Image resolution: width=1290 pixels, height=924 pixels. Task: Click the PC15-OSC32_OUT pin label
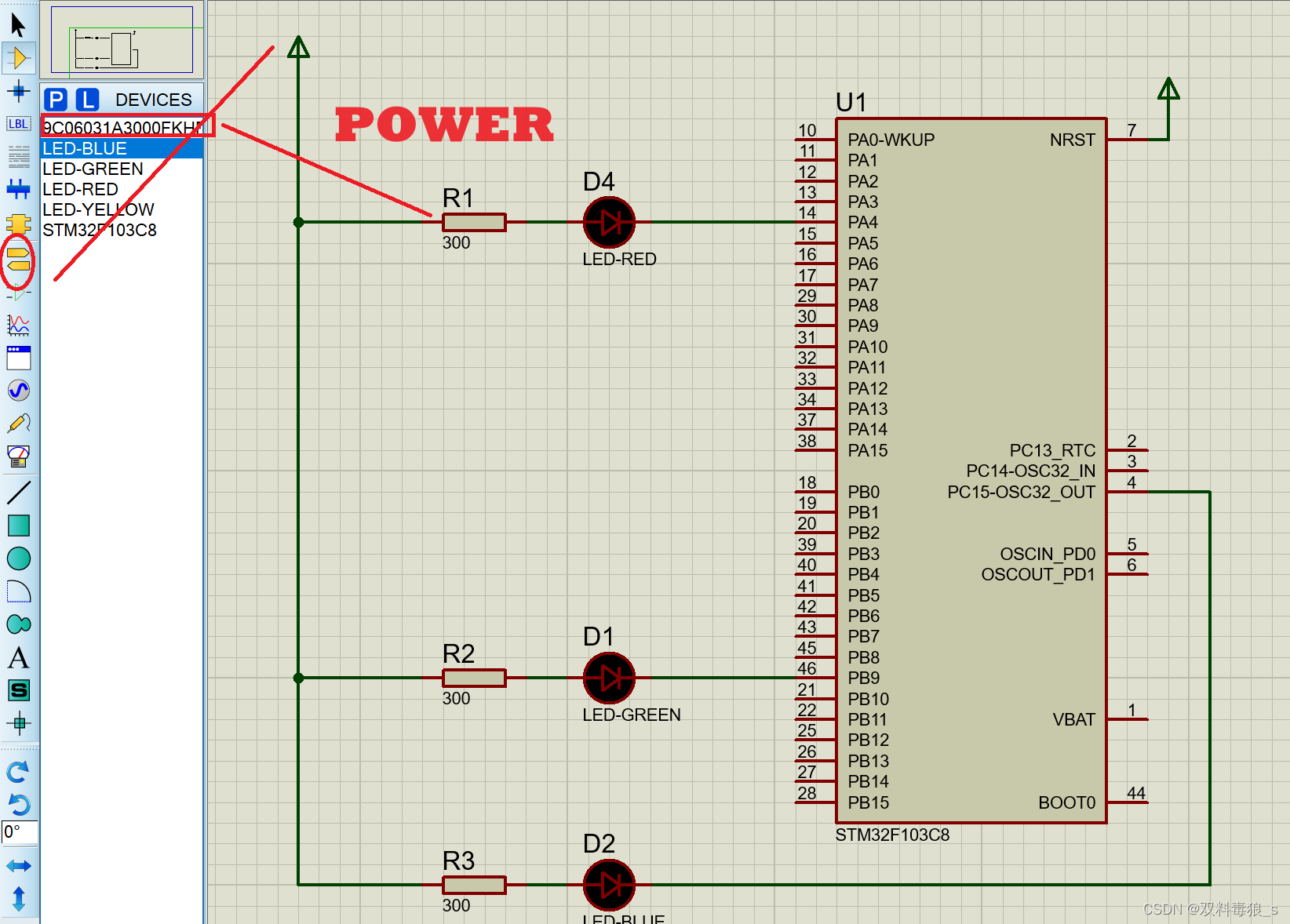(1021, 492)
